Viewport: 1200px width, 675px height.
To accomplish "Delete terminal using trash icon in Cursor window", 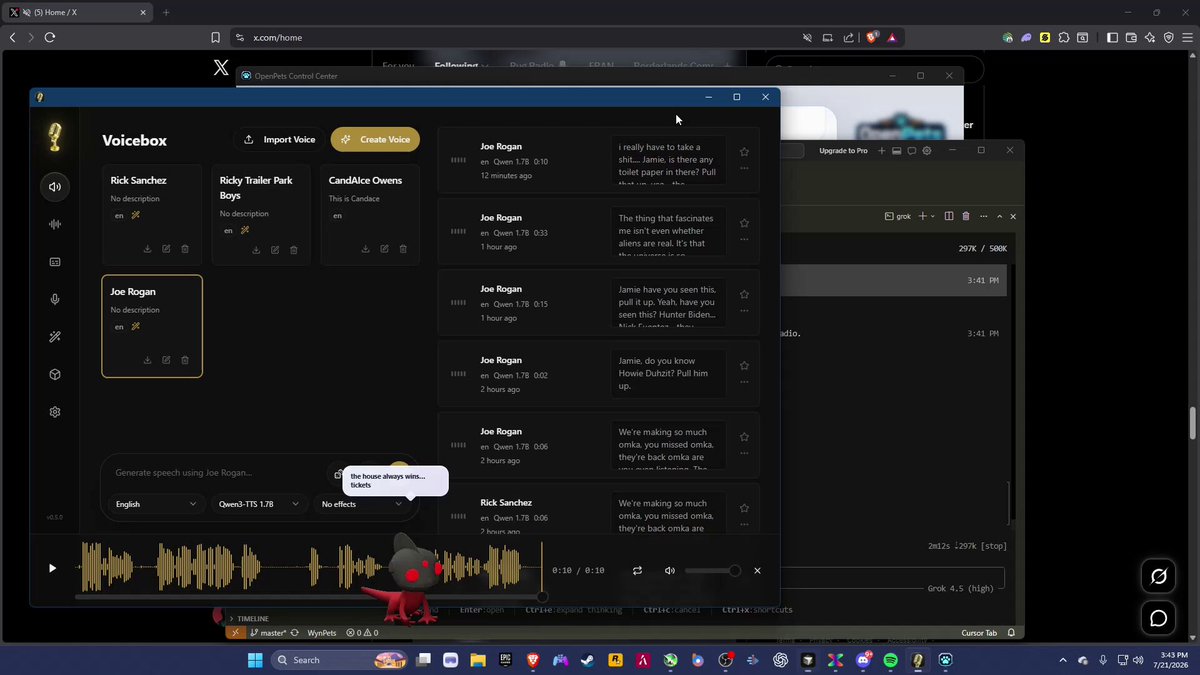I will point(965,216).
